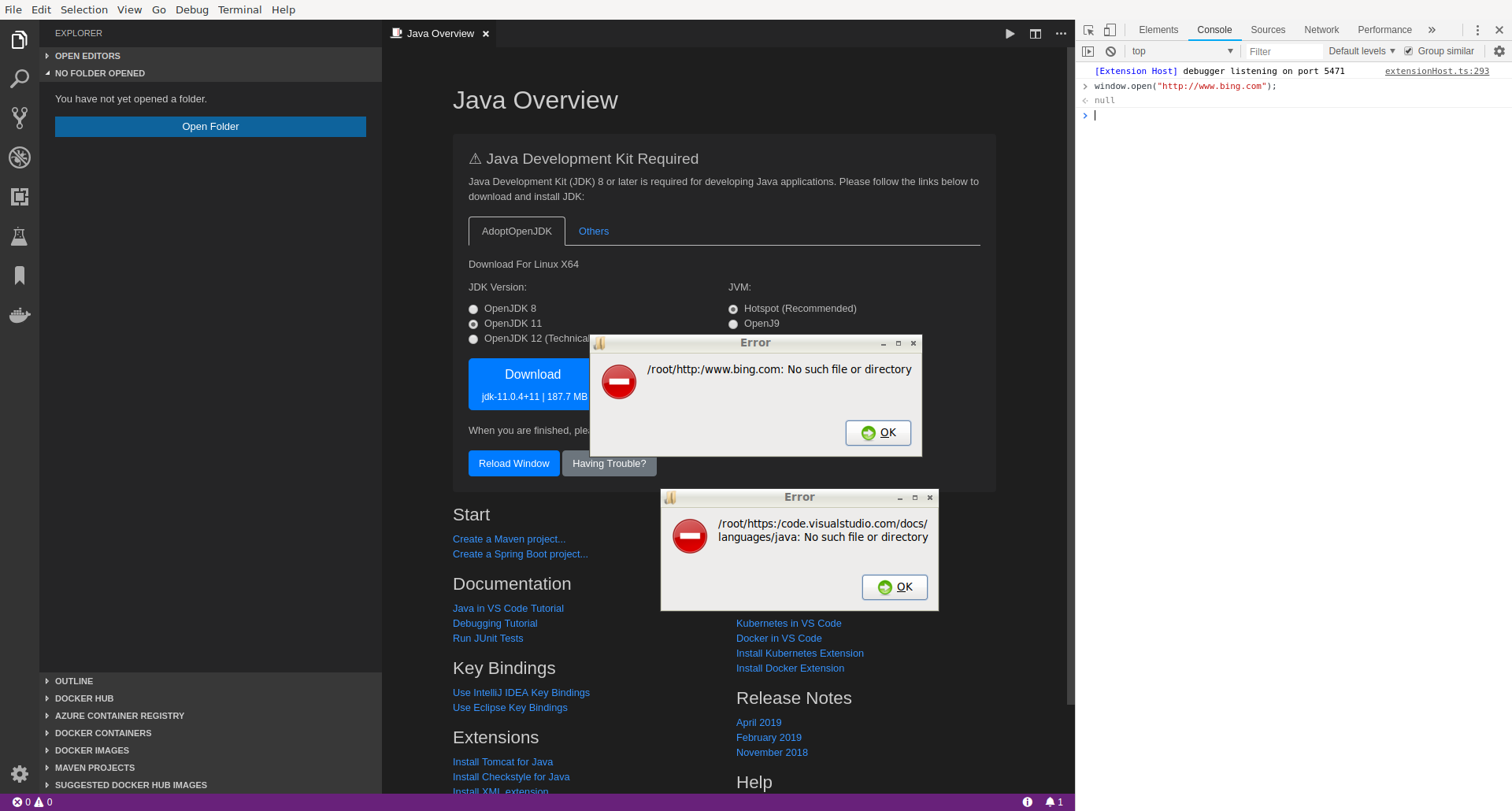
Task: Open the Console settings gear icon
Action: pos(1499,51)
